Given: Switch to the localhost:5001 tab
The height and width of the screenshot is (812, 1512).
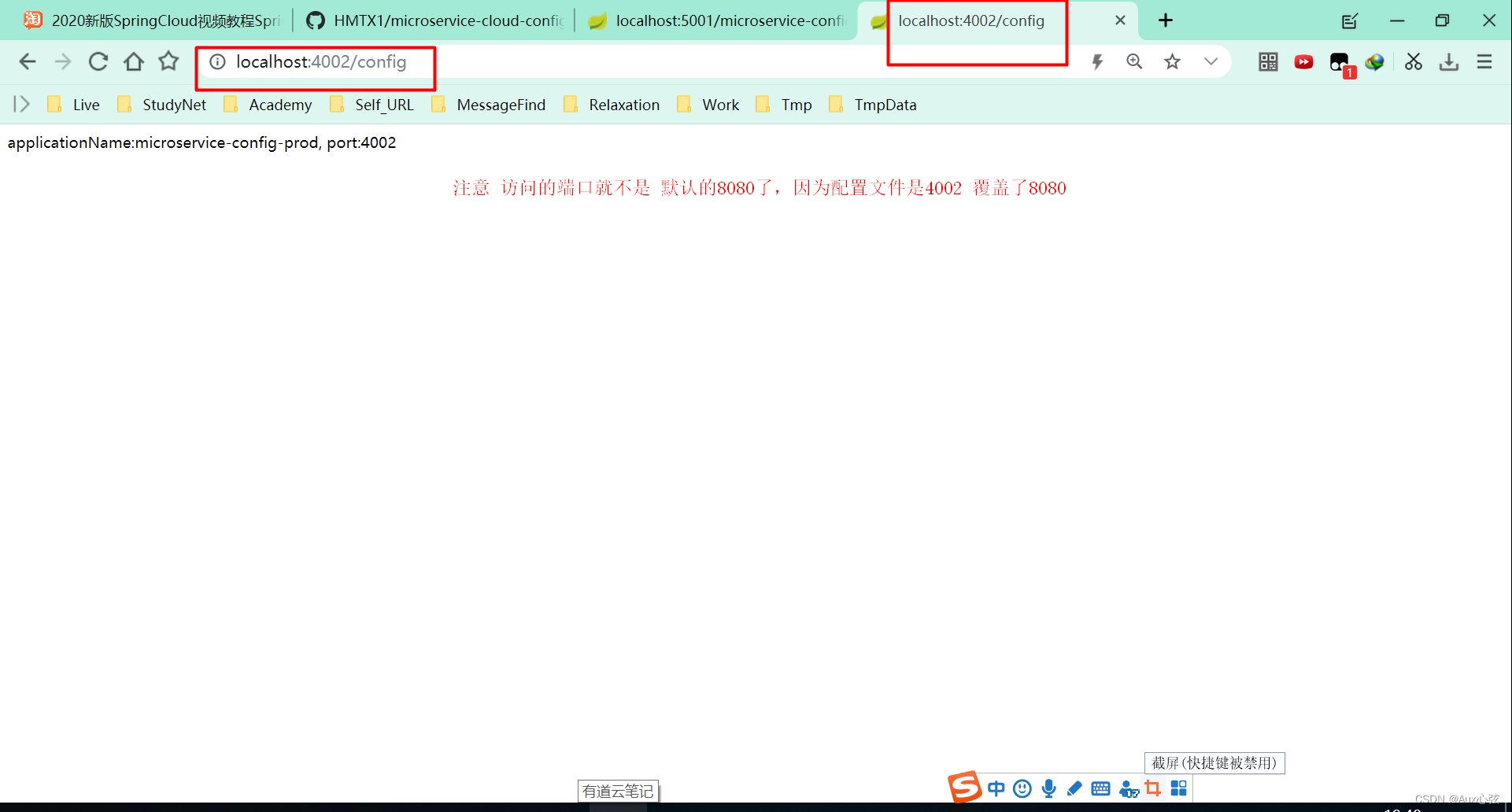Looking at the screenshot, I should [715, 20].
